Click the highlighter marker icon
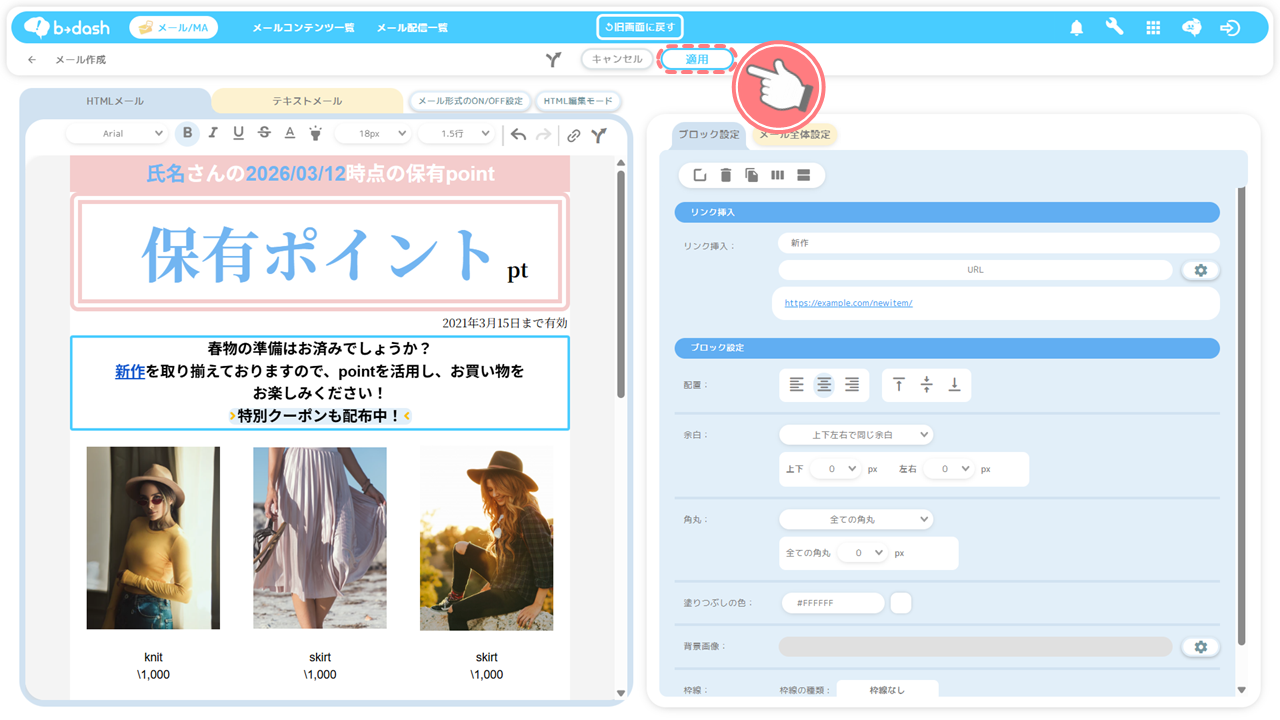Image resolution: width=1280 pixels, height=720 pixels. [315, 134]
